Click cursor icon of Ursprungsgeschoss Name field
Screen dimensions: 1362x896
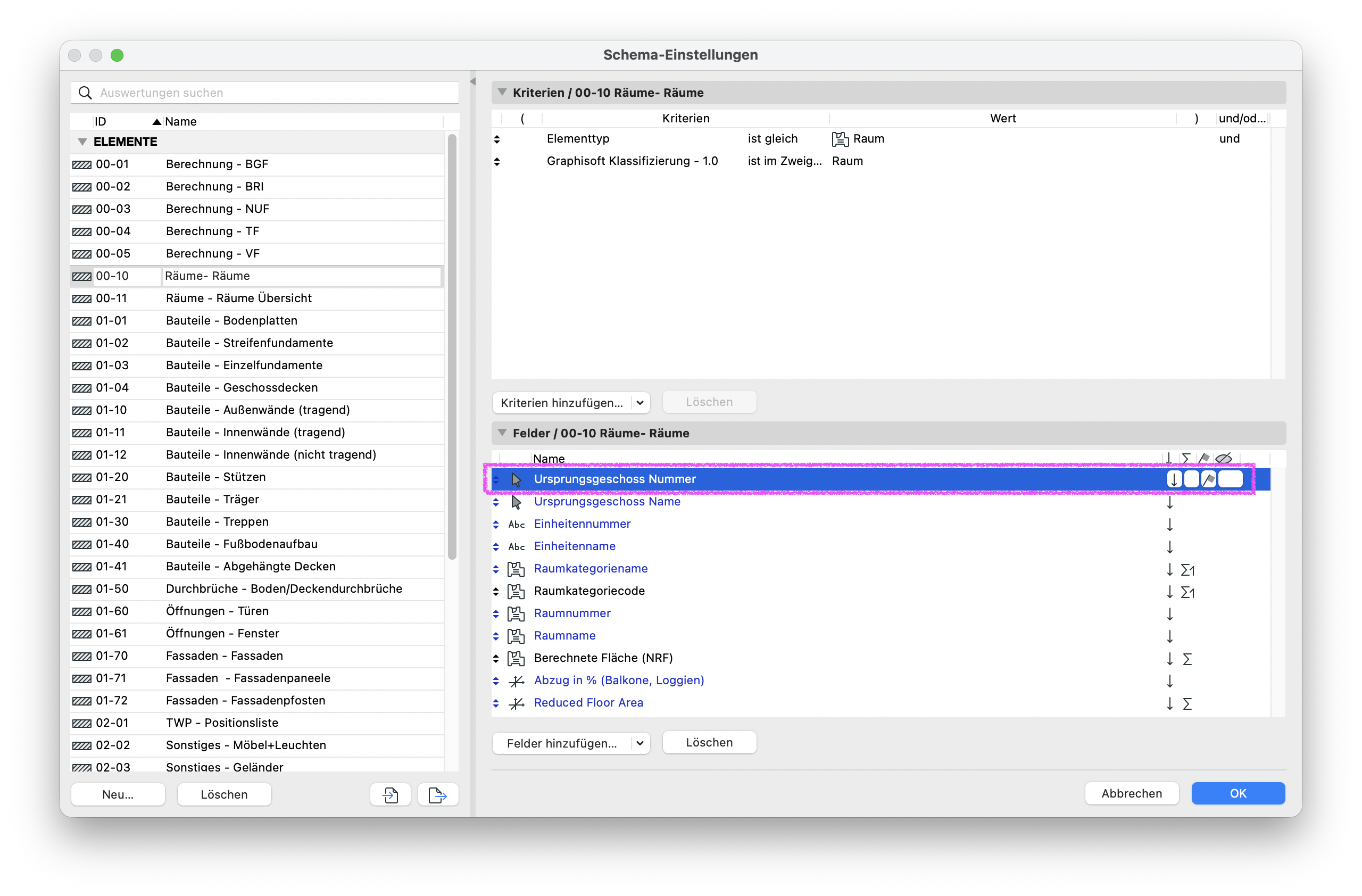516,502
